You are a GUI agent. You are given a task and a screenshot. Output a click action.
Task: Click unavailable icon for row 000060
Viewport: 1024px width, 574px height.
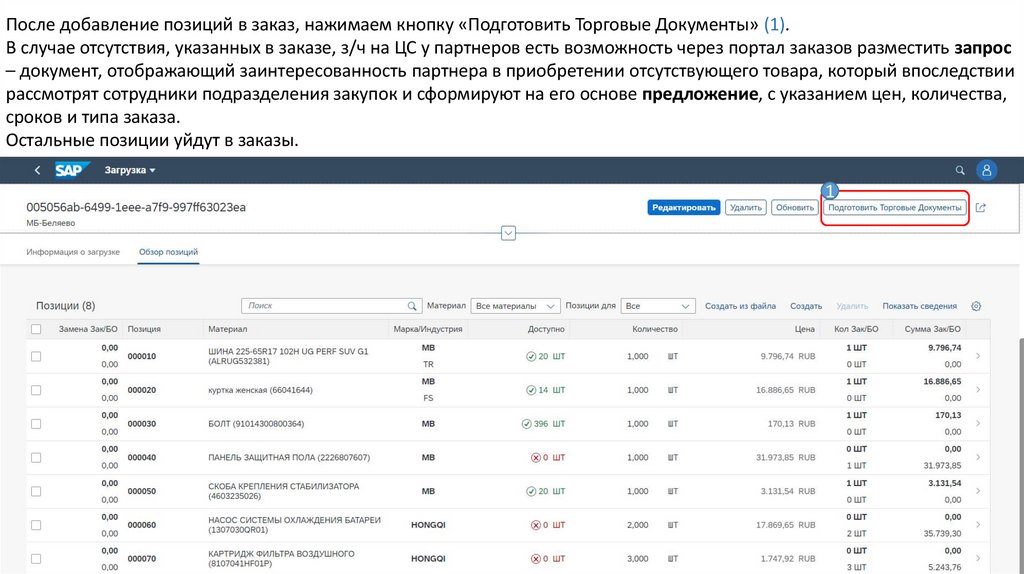(536, 525)
